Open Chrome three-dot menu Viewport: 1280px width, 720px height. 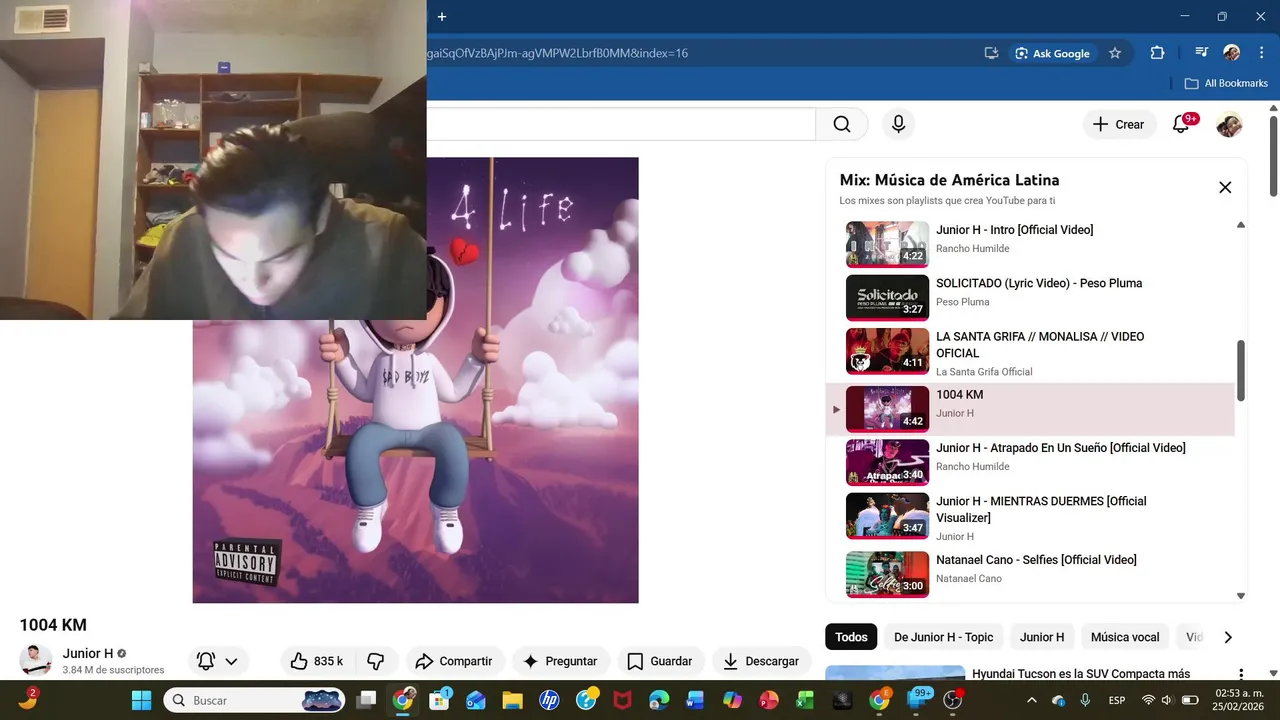[x=1260, y=53]
